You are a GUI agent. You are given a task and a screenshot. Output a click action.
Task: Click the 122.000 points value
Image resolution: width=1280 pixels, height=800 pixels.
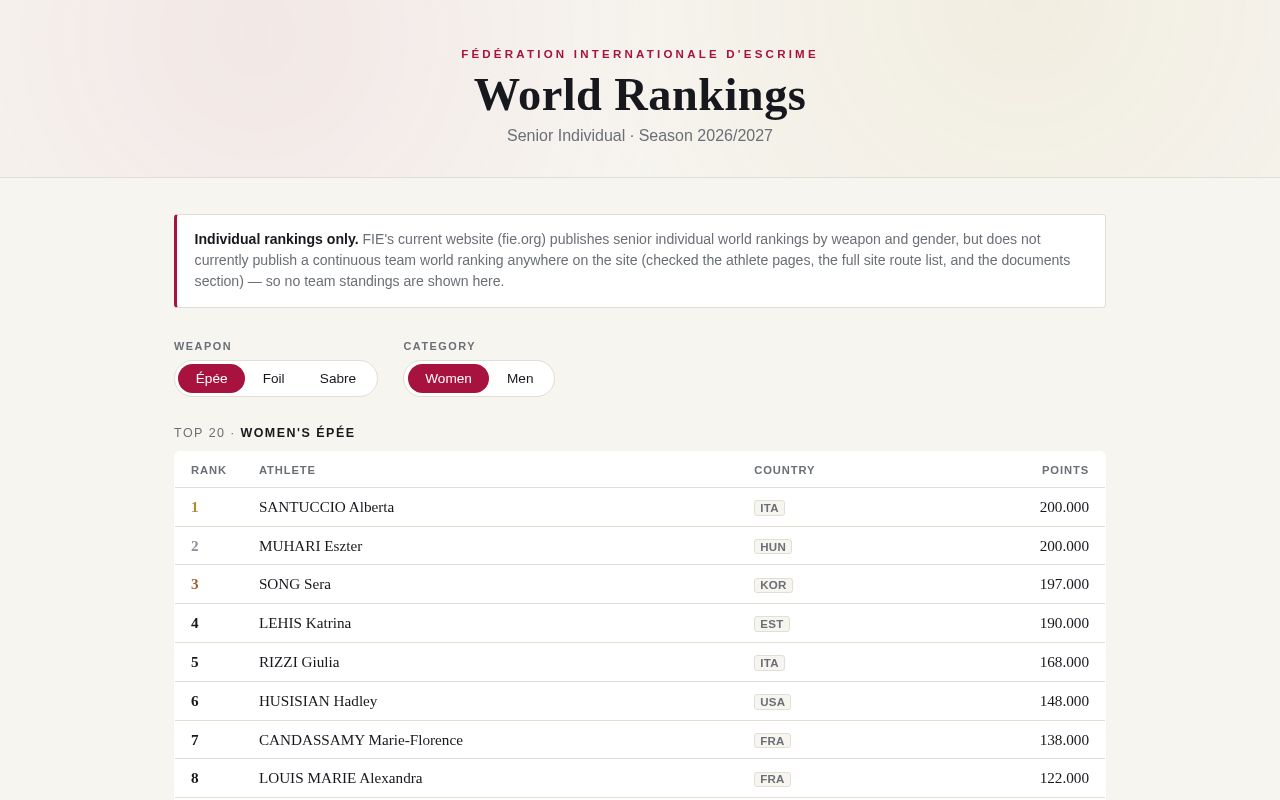(1064, 778)
